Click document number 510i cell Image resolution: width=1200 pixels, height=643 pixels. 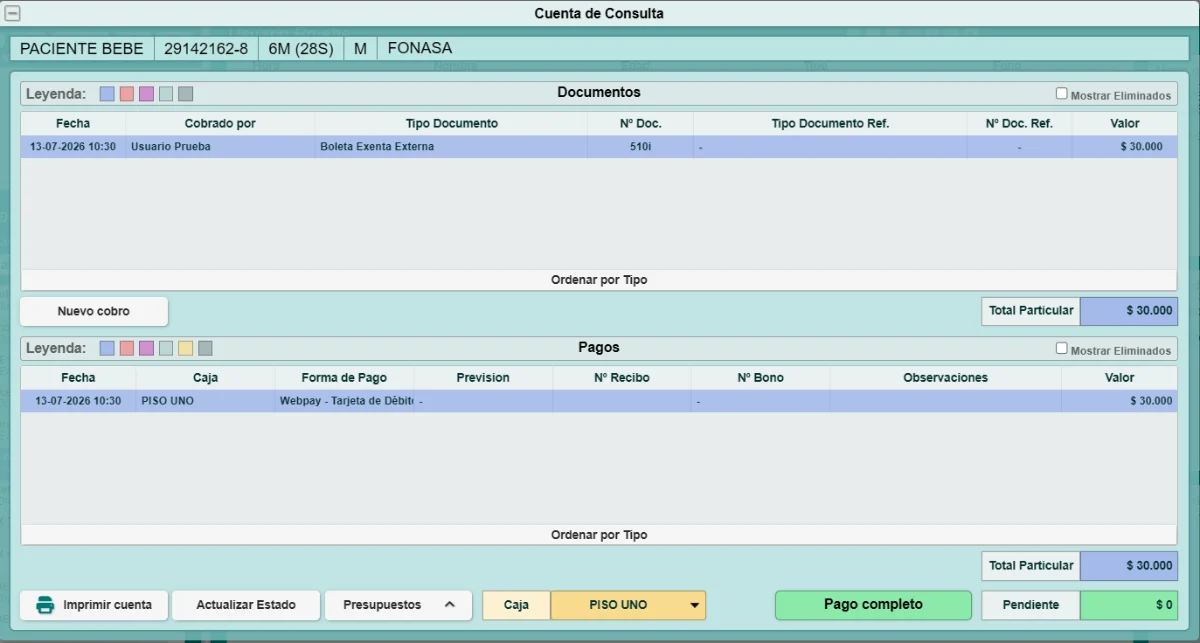click(640, 147)
